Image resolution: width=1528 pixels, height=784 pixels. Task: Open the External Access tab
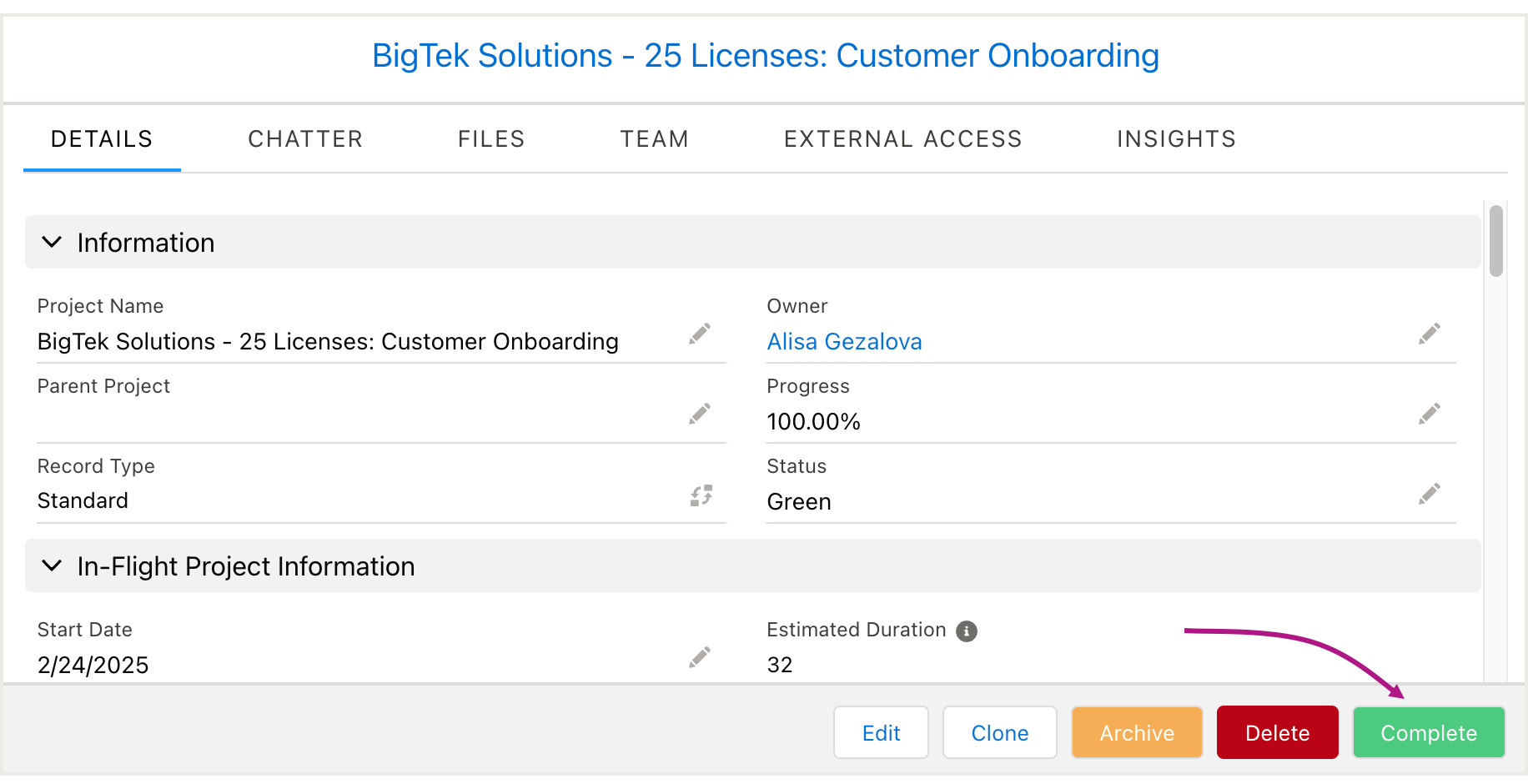(x=903, y=139)
